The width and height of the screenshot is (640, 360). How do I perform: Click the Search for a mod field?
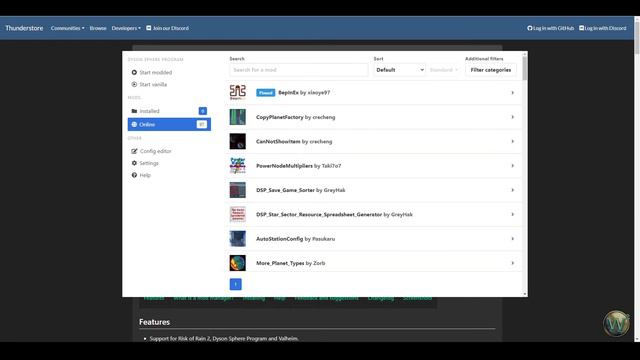click(x=299, y=70)
